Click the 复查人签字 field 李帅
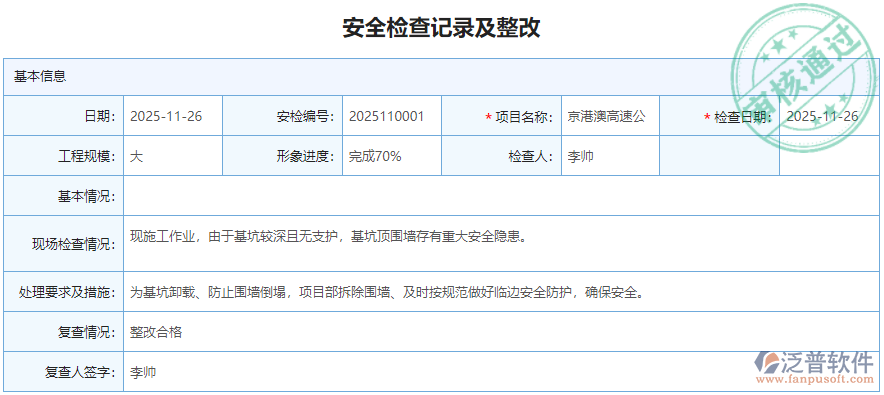The width and height of the screenshot is (884, 395). [x=501, y=372]
